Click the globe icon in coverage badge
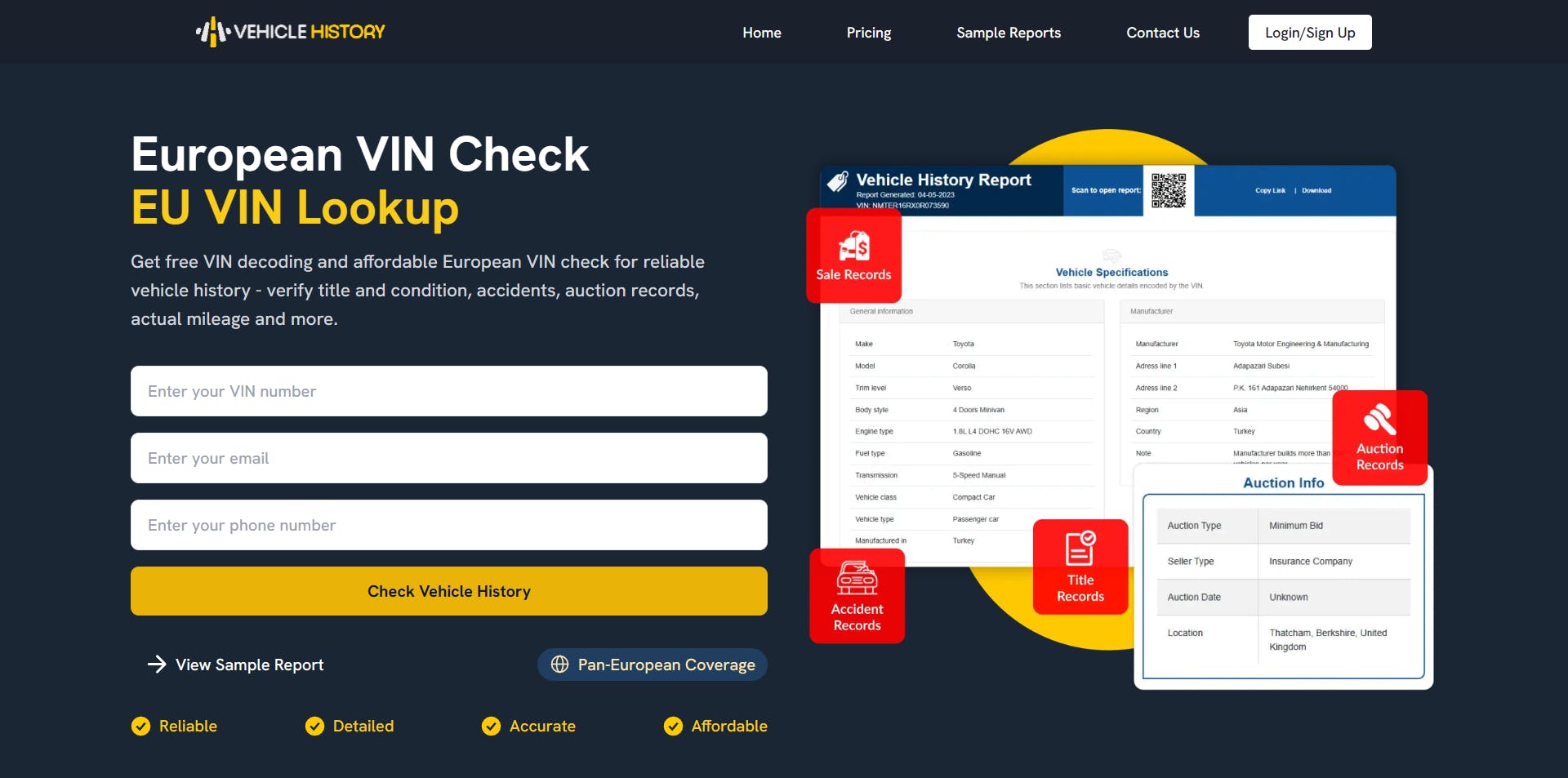Screen dimensions: 1568x778 tap(559, 665)
